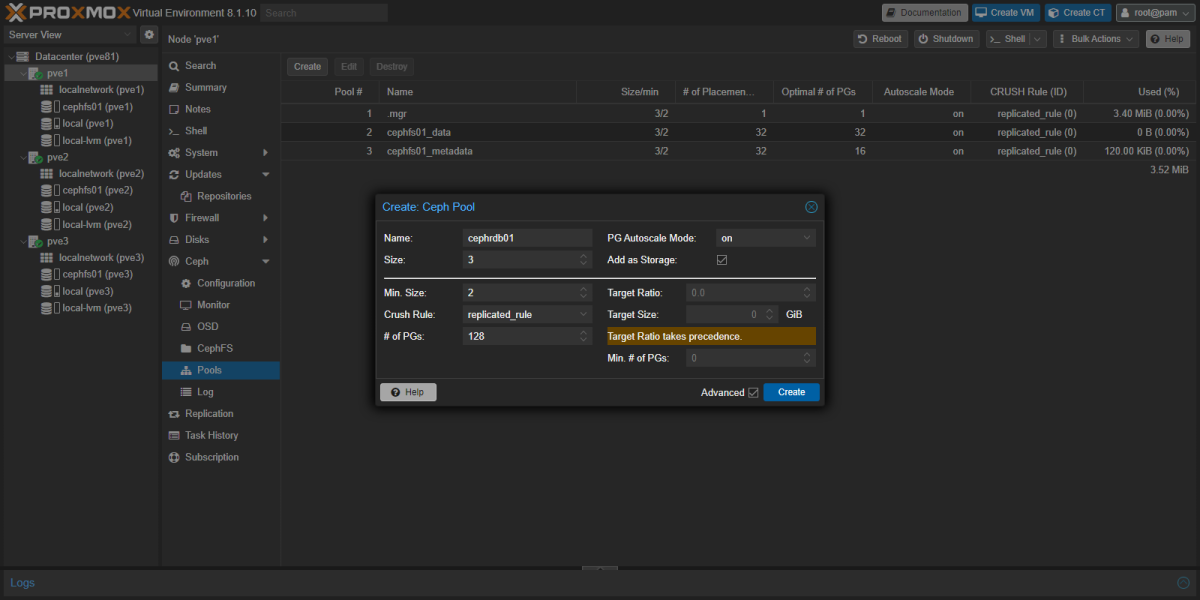This screenshot has height=600, width=1200.
Task: Click the top-right Help button
Action: [1167, 39]
